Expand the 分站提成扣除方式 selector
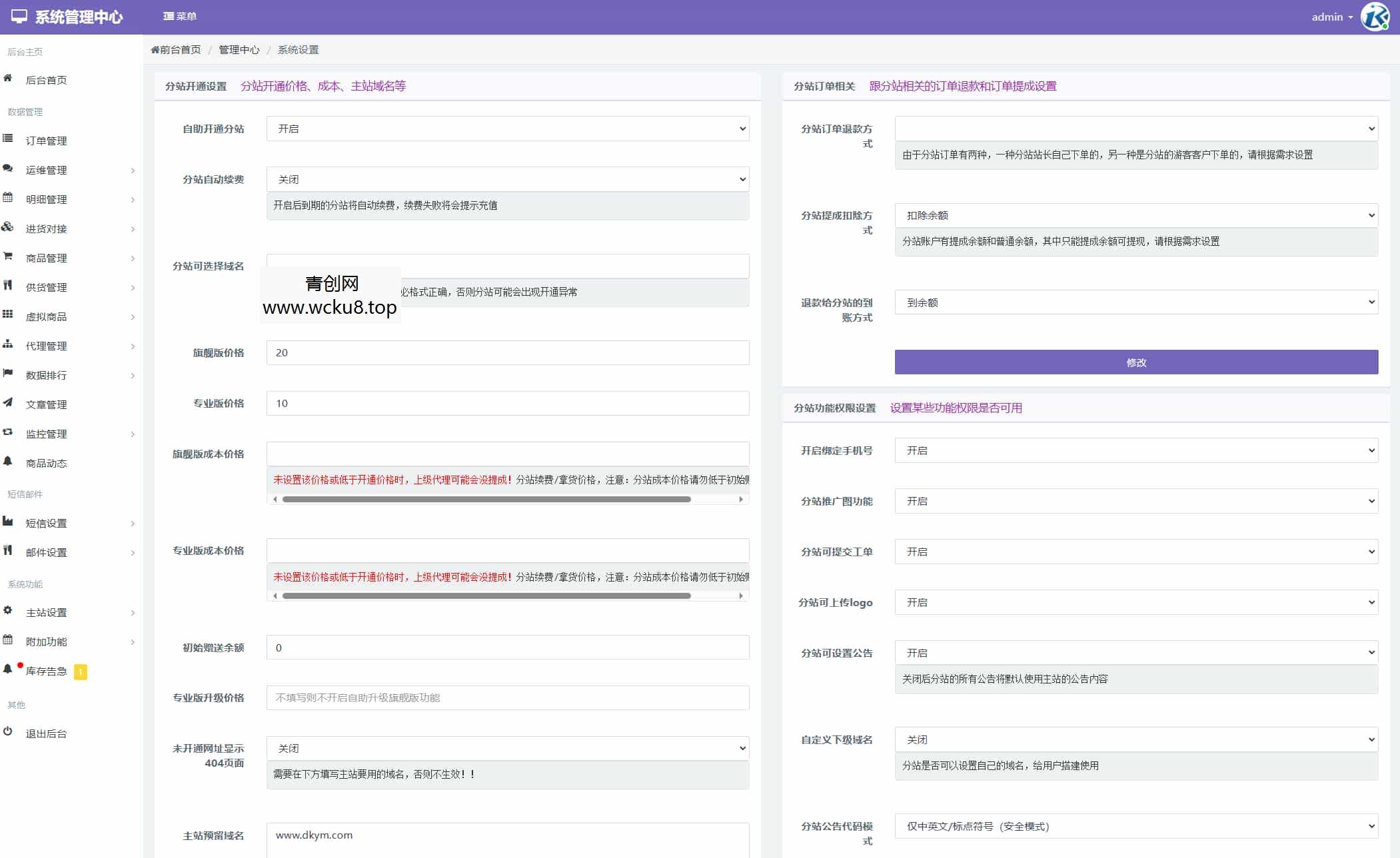Screen dimensions: 1400x858 click(1136, 215)
